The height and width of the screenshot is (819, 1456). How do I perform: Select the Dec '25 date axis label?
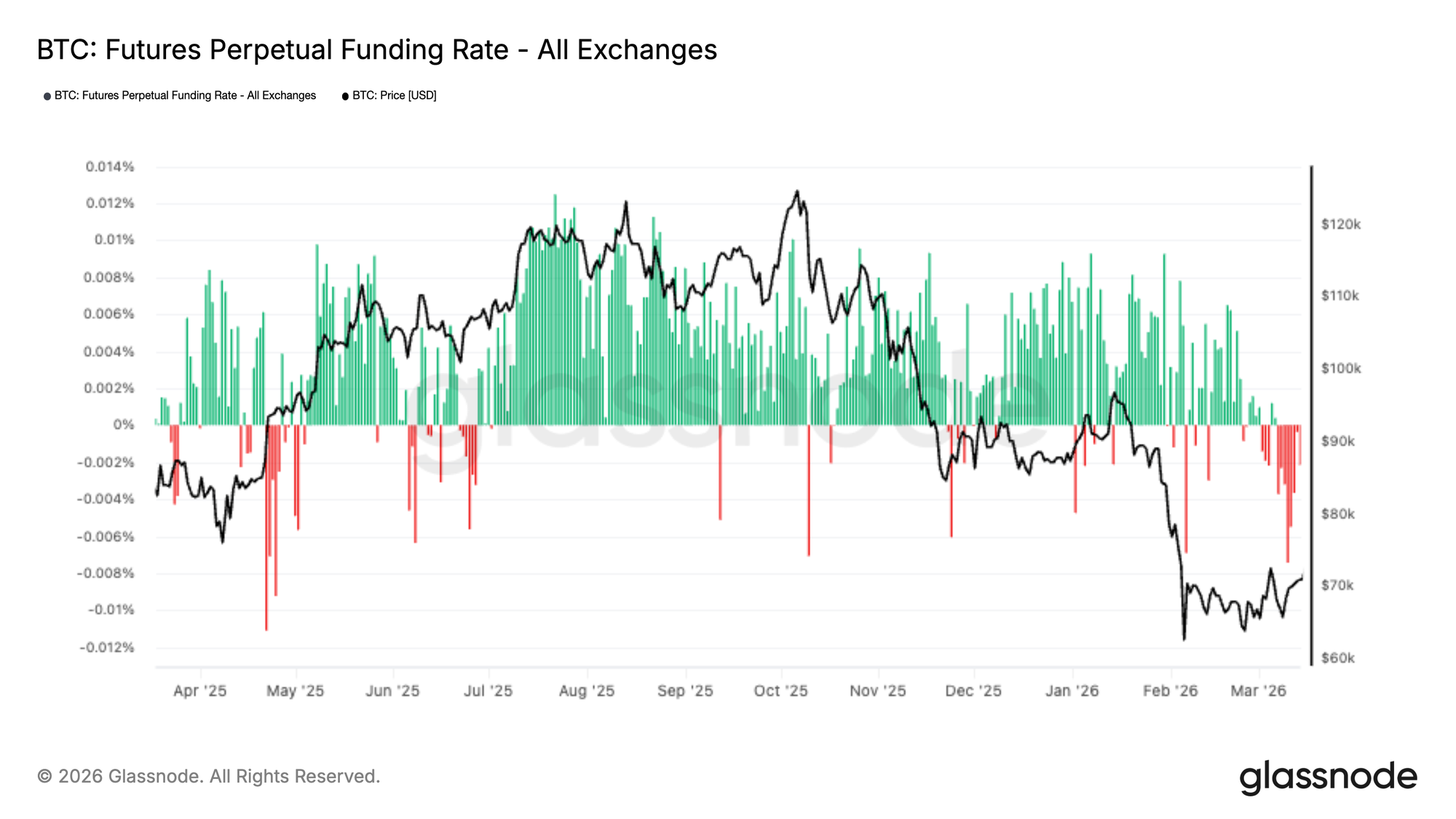[x=973, y=691]
